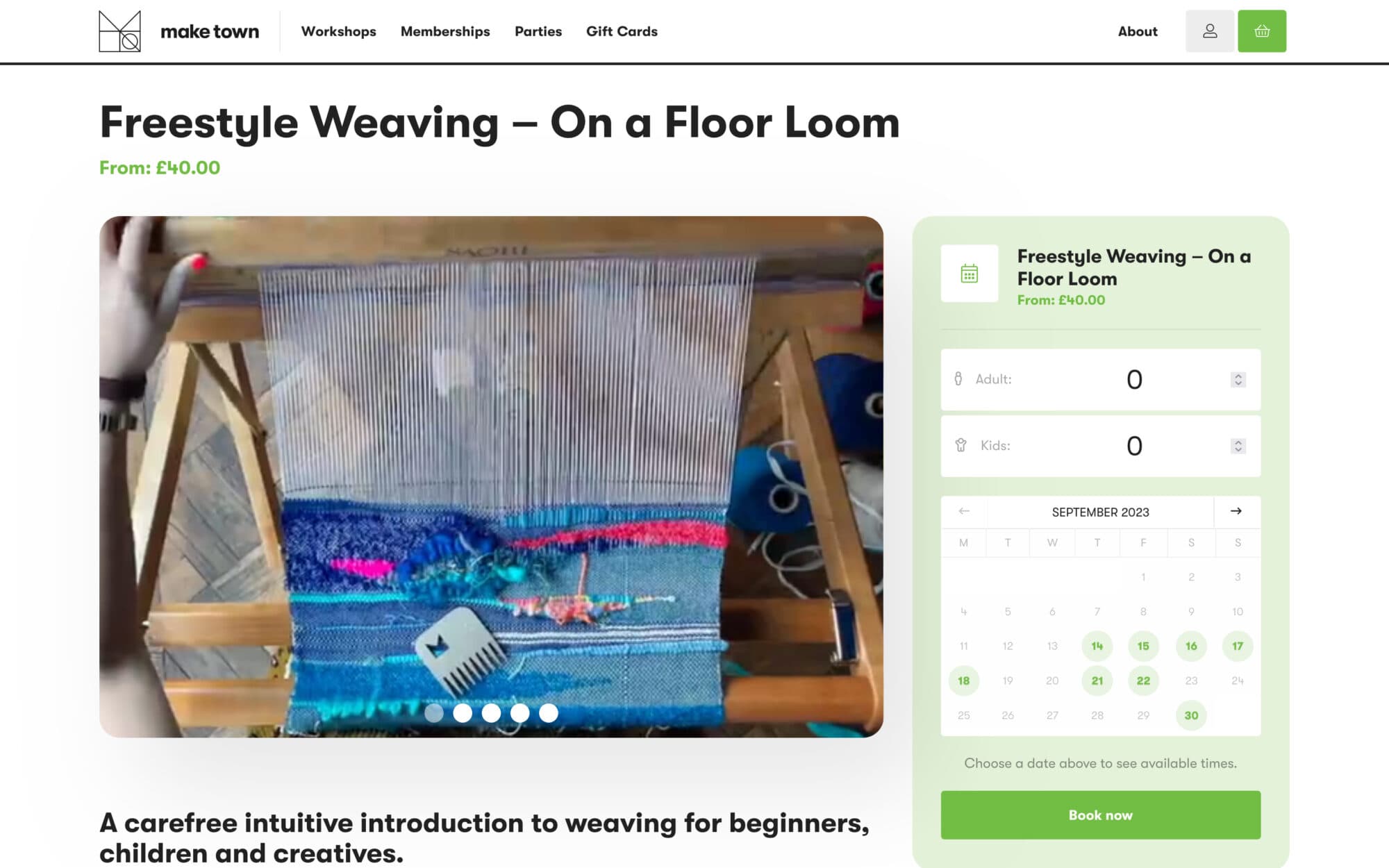Image resolution: width=1389 pixels, height=868 pixels.
Task: Select the third carousel slide dot
Action: (491, 713)
